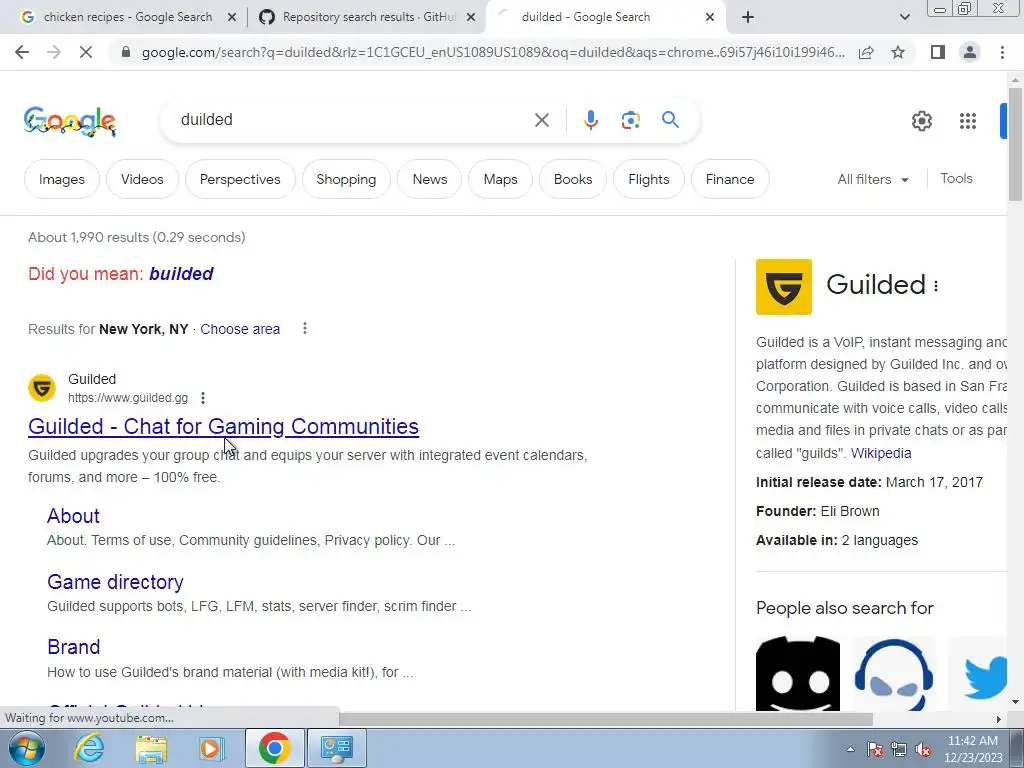
Task: Click the forward navigation arrow
Action: 54,52
